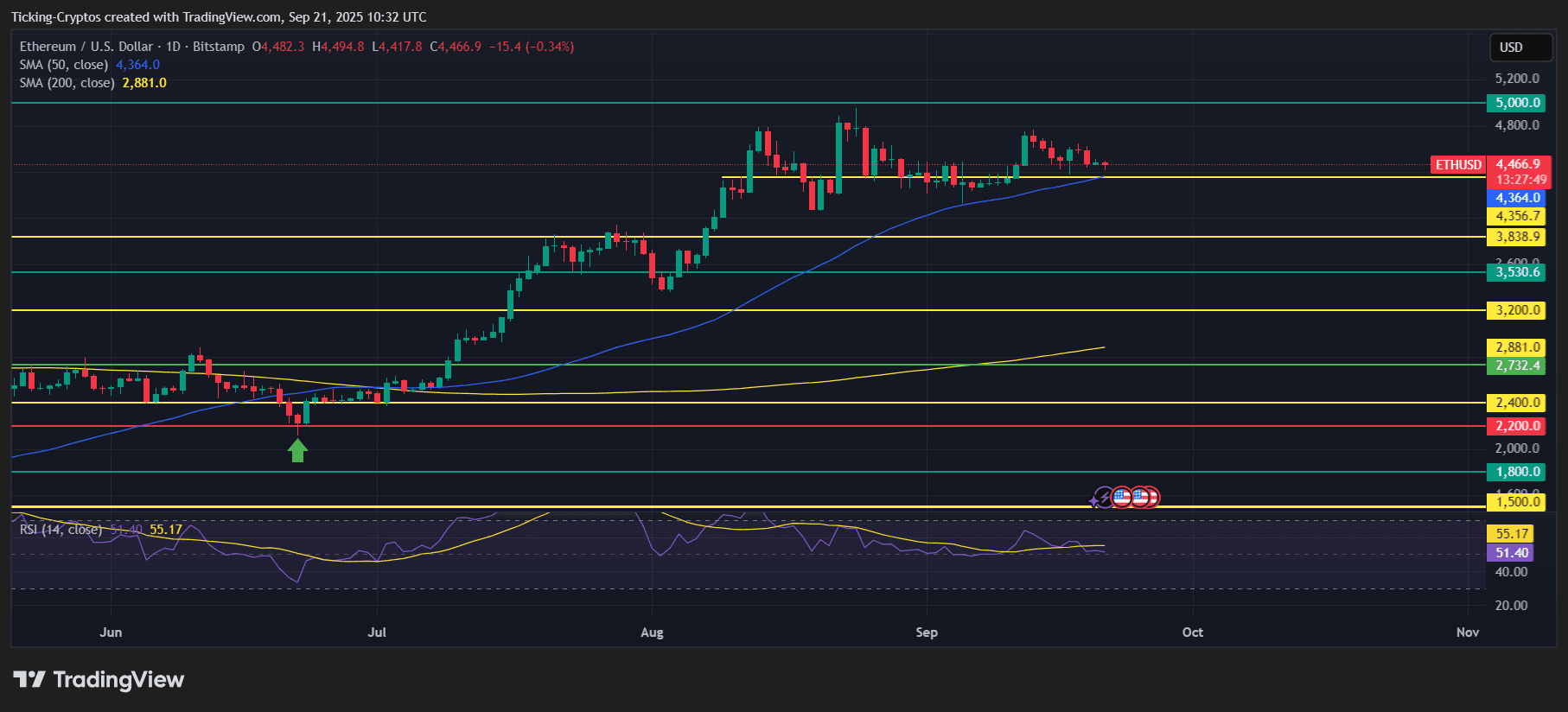Open the USD currency selector
This screenshot has height=712, width=1568.
(1520, 48)
